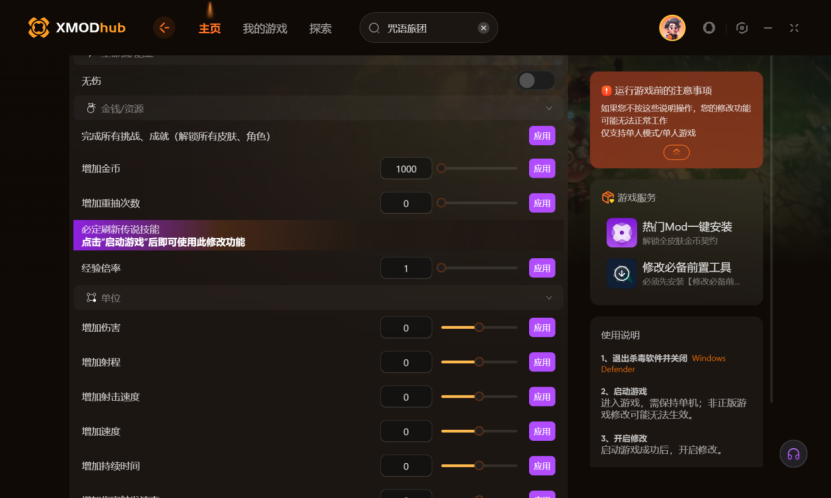The height and width of the screenshot is (498, 831).
Task: Click the Windows Defender link
Action: 662,363
